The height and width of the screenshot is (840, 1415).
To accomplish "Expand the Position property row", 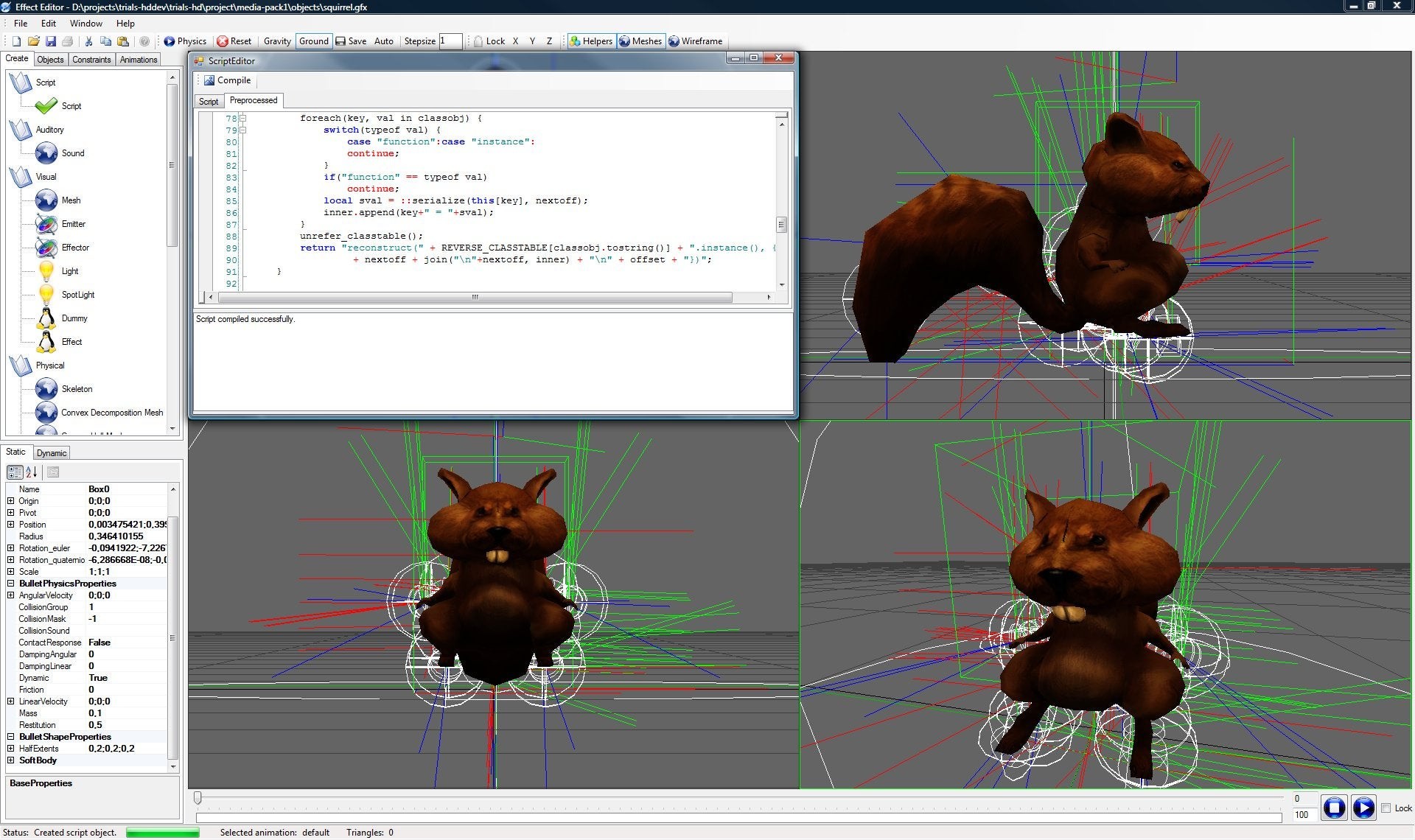I will pyautogui.click(x=11, y=525).
